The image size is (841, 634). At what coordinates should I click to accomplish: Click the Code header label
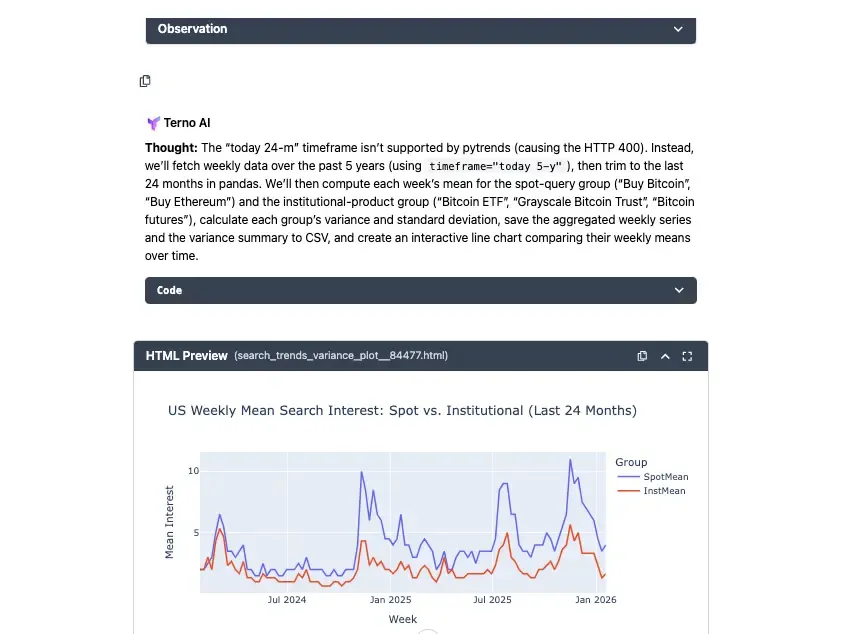tap(169, 291)
